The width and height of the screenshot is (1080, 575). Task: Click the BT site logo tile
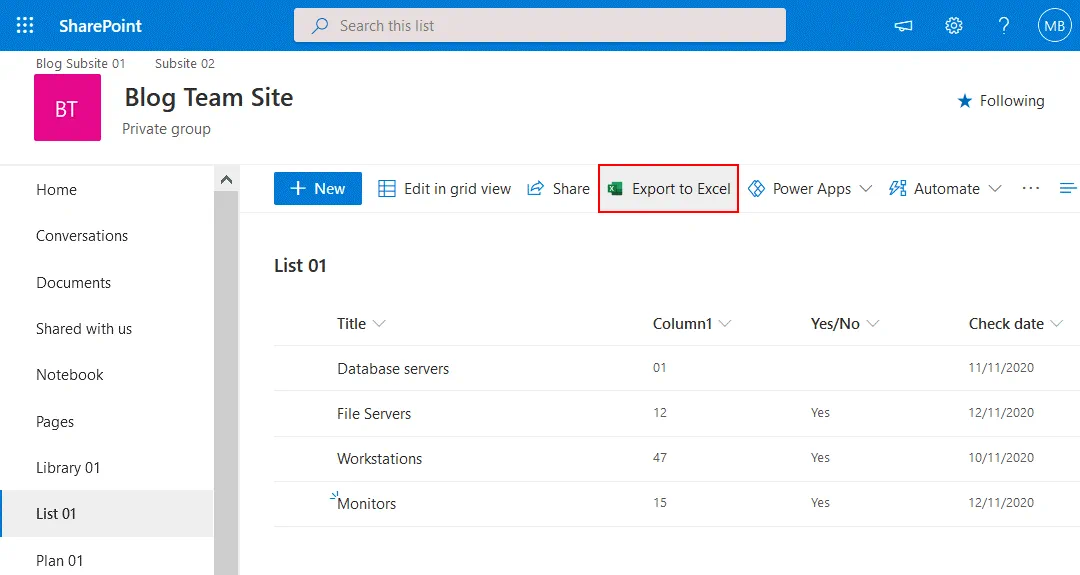pyautogui.click(x=67, y=108)
